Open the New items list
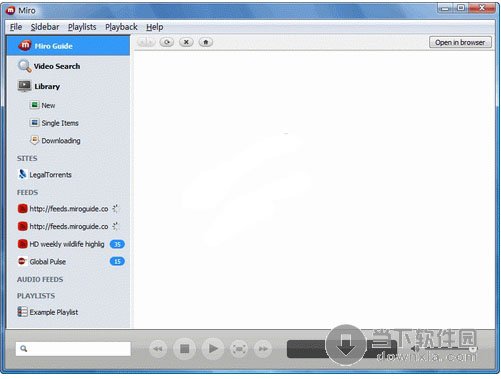 [x=68, y=105]
